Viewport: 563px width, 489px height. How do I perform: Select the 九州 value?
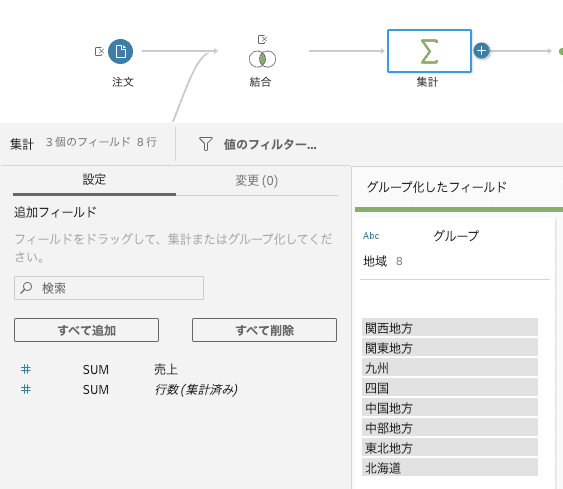pyautogui.click(x=450, y=368)
